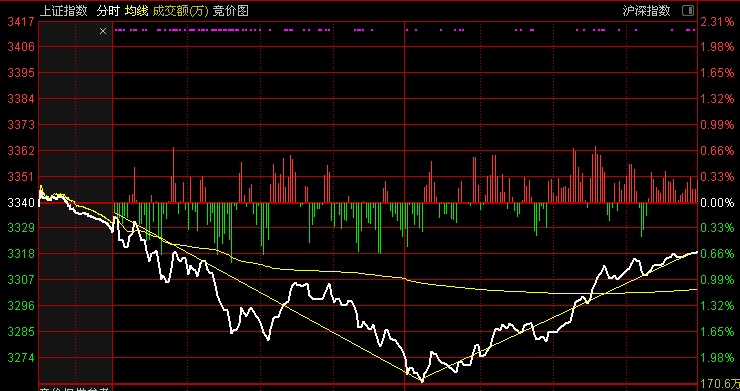Click the 3395 price axis label

[x=21, y=73]
